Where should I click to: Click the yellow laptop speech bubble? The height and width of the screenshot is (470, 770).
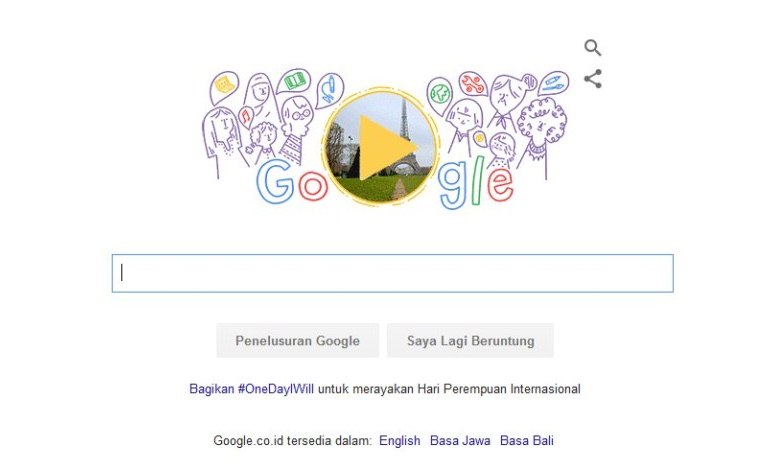(224, 86)
